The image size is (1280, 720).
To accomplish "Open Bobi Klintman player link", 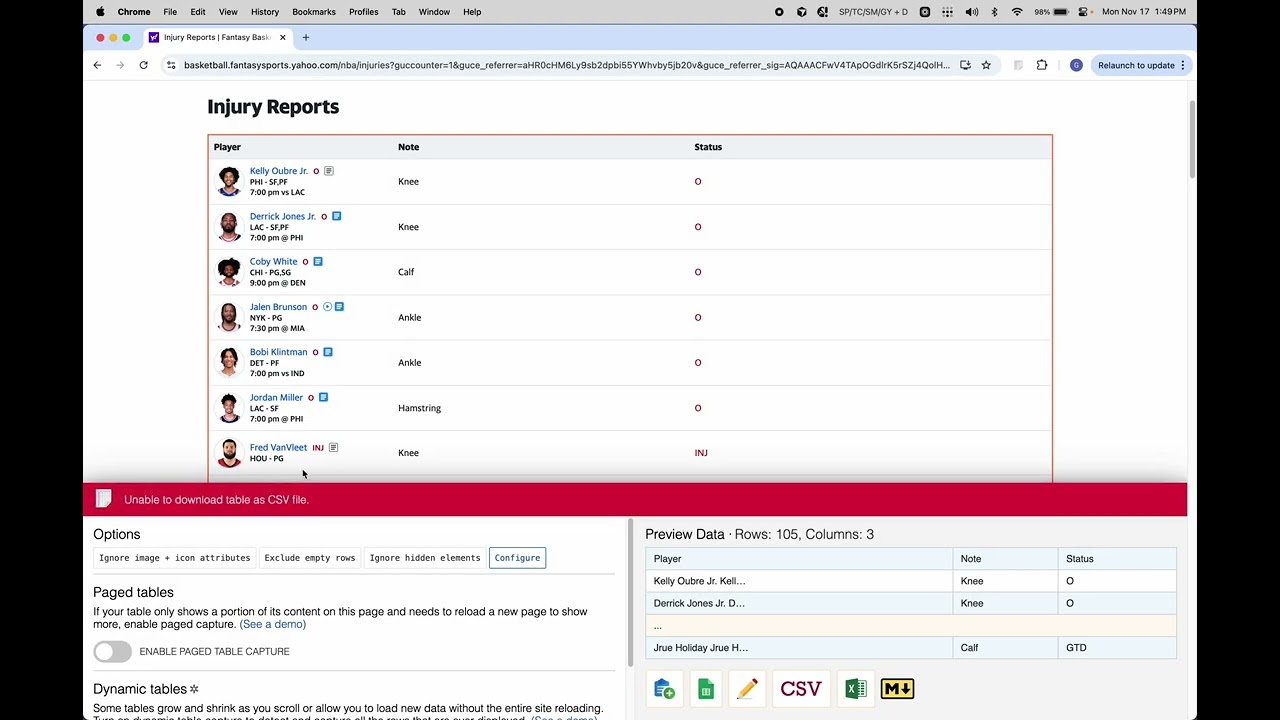I will pos(278,352).
